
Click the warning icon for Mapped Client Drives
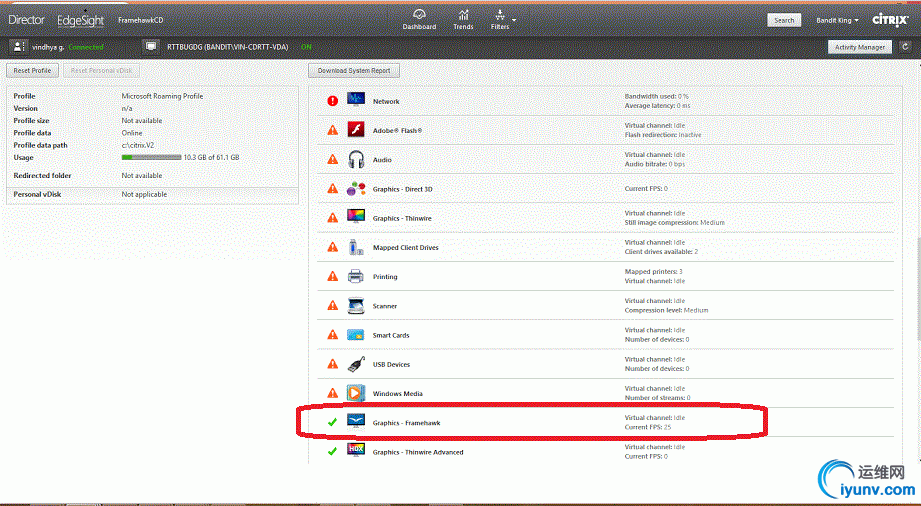coord(332,247)
